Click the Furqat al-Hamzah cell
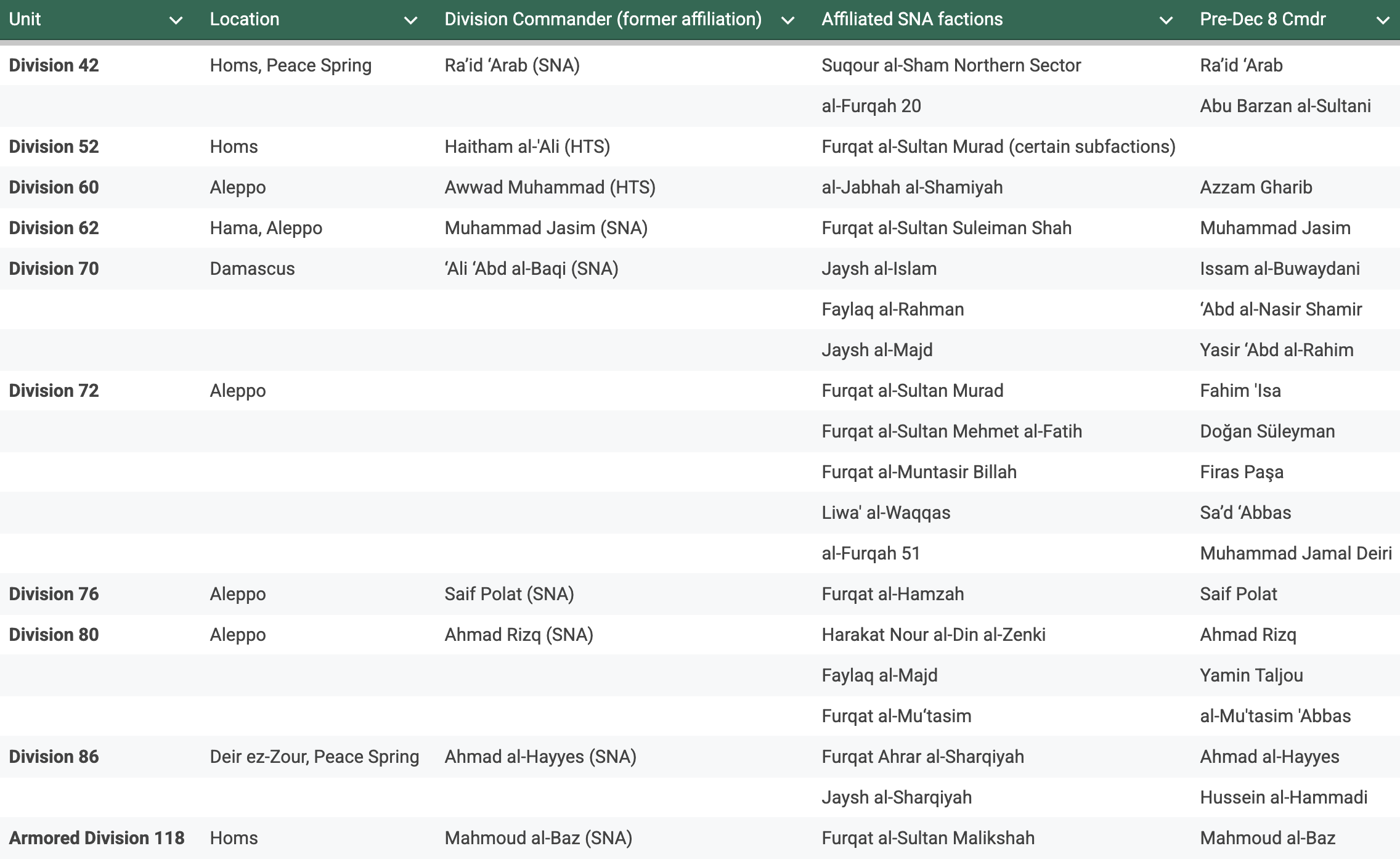The image size is (1400, 859). tap(892, 594)
